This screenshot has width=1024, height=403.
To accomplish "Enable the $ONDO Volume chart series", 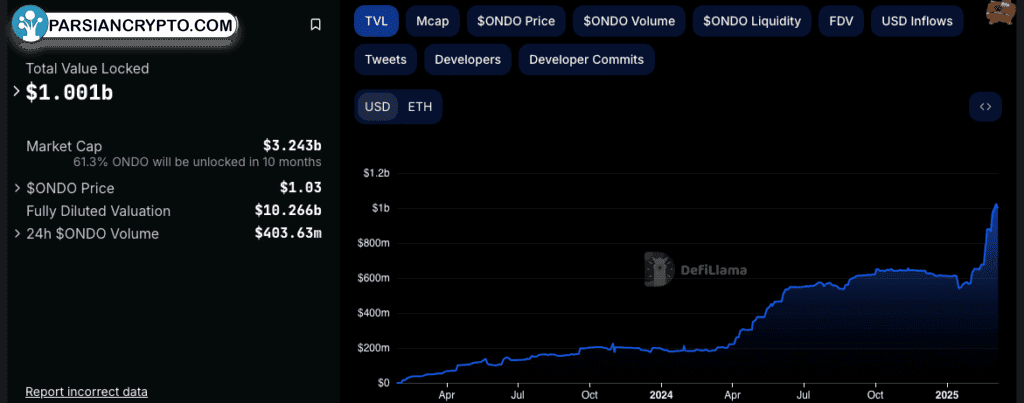I will coord(629,21).
